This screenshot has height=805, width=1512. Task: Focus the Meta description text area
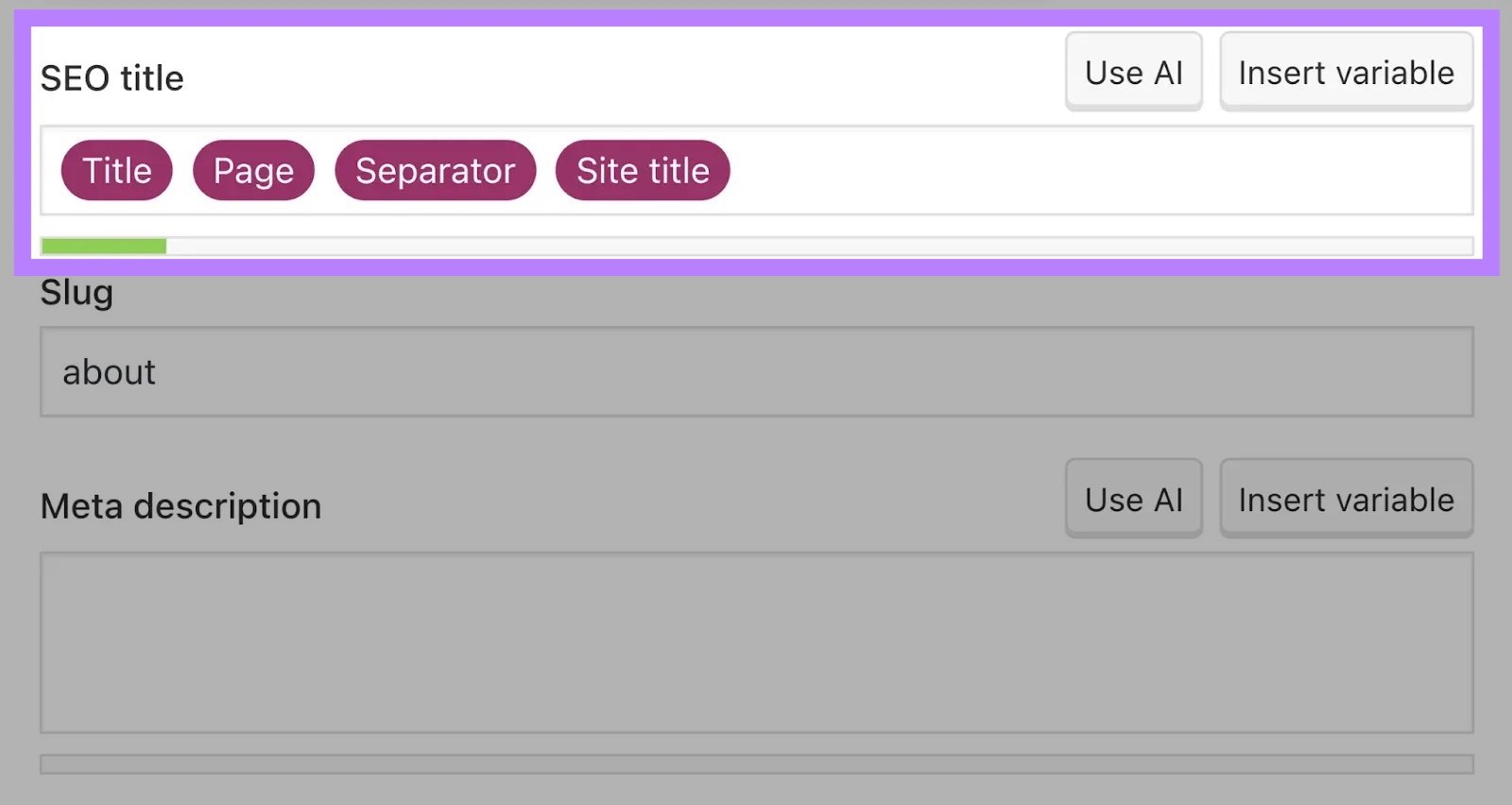tap(756, 642)
